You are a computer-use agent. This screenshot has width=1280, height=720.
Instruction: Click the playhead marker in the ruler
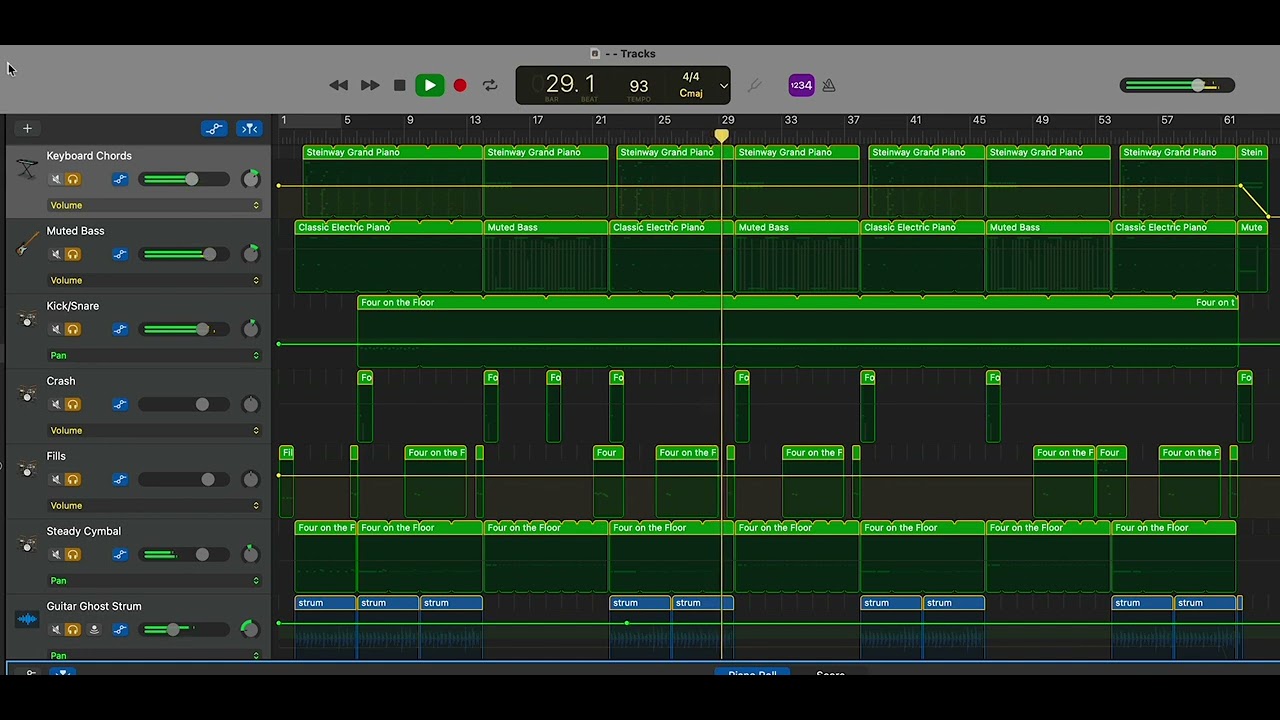(x=721, y=135)
